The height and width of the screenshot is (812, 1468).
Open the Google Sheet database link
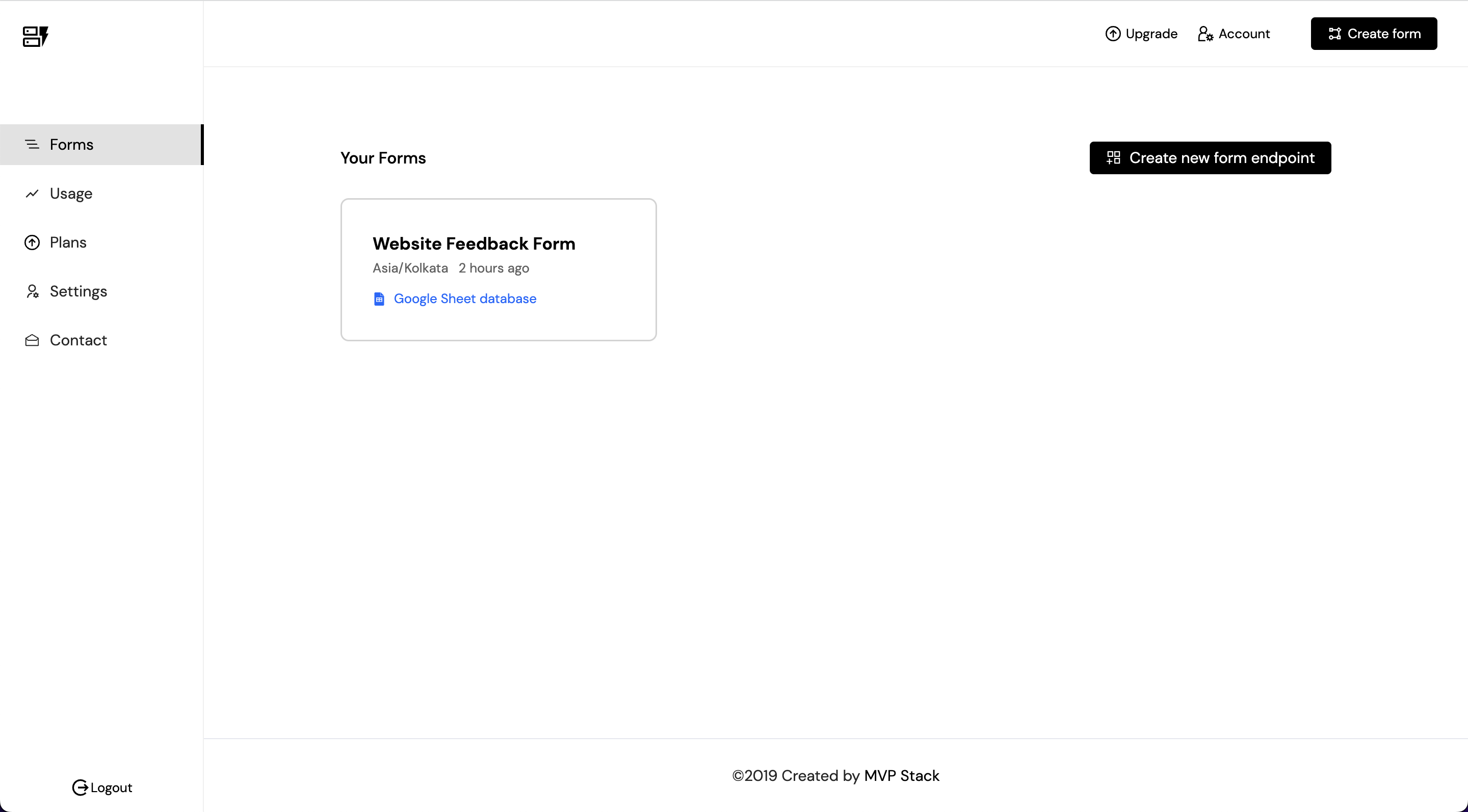click(x=465, y=299)
